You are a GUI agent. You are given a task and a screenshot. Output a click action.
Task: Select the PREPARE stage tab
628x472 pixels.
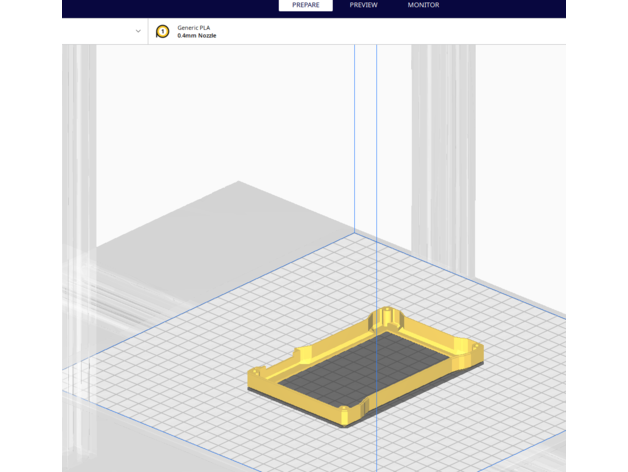click(305, 5)
